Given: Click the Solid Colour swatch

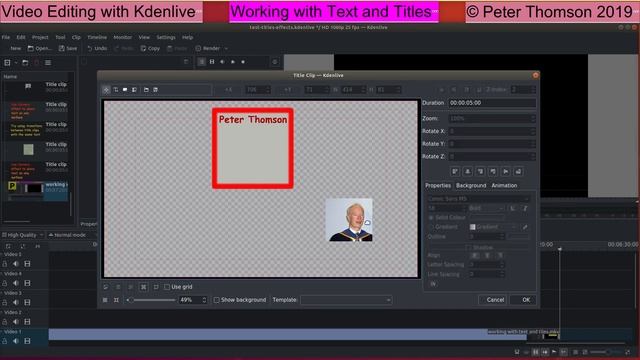Looking at the screenshot, I should [x=486, y=218].
